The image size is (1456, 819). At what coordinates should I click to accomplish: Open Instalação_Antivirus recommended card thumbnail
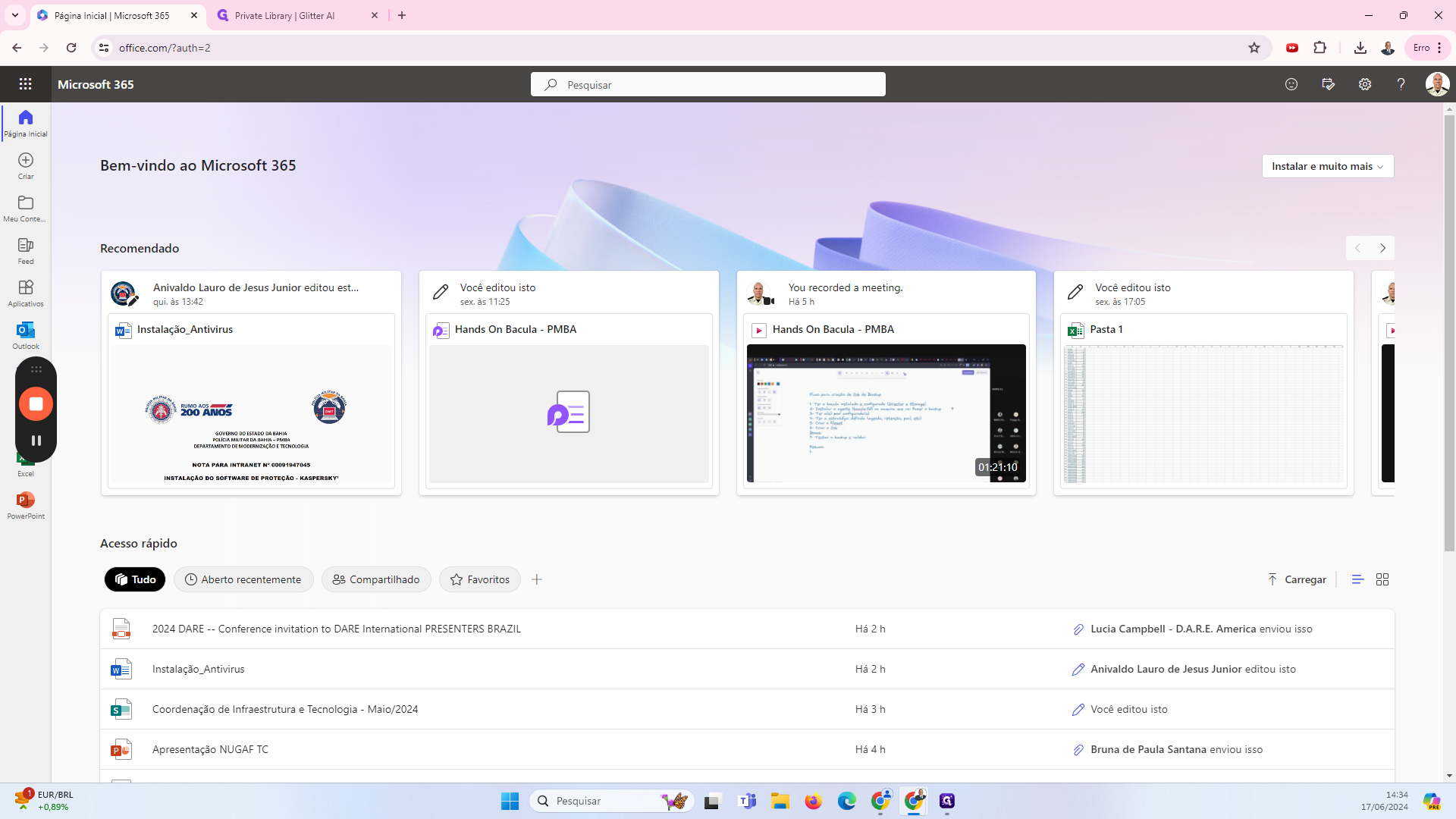(251, 413)
